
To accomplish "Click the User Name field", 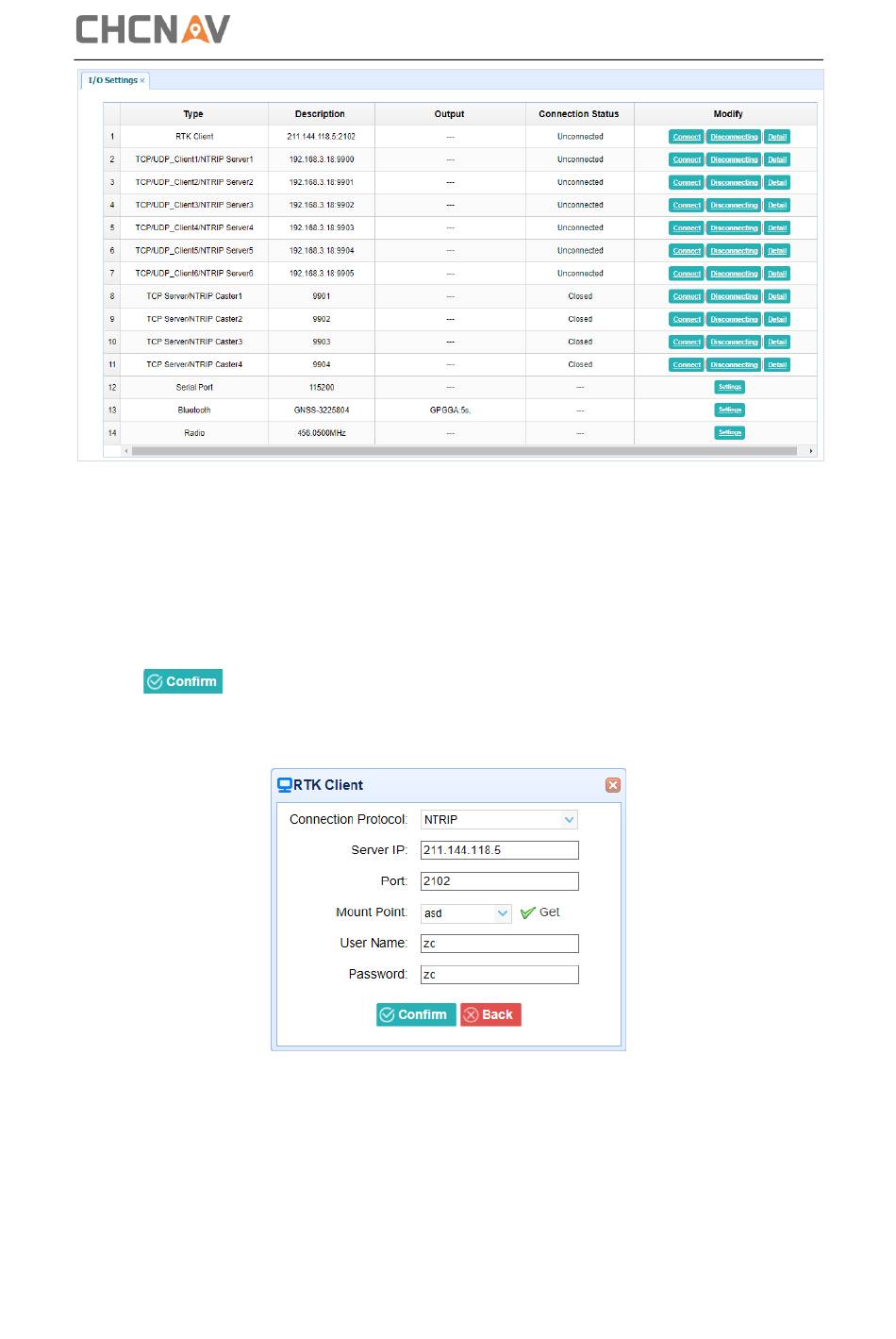I will click(499, 944).
